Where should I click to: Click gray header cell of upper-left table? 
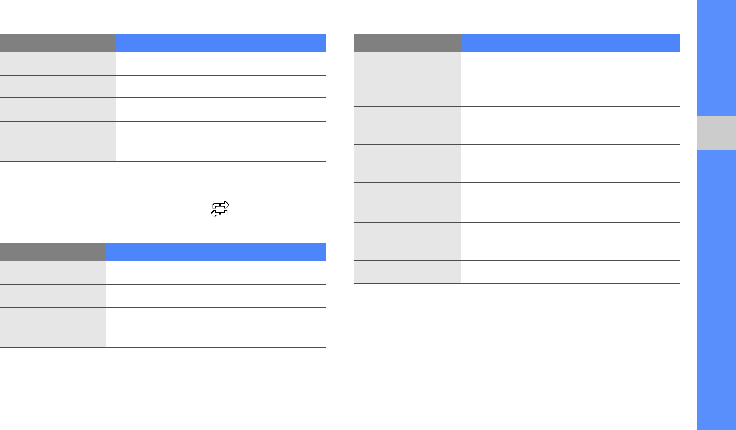click(x=58, y=43)
